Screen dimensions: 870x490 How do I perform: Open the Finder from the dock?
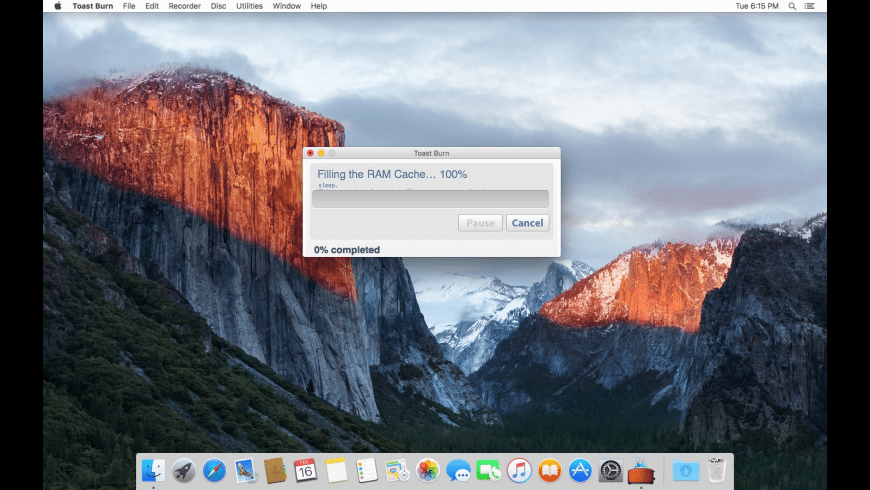coord(153,471)
